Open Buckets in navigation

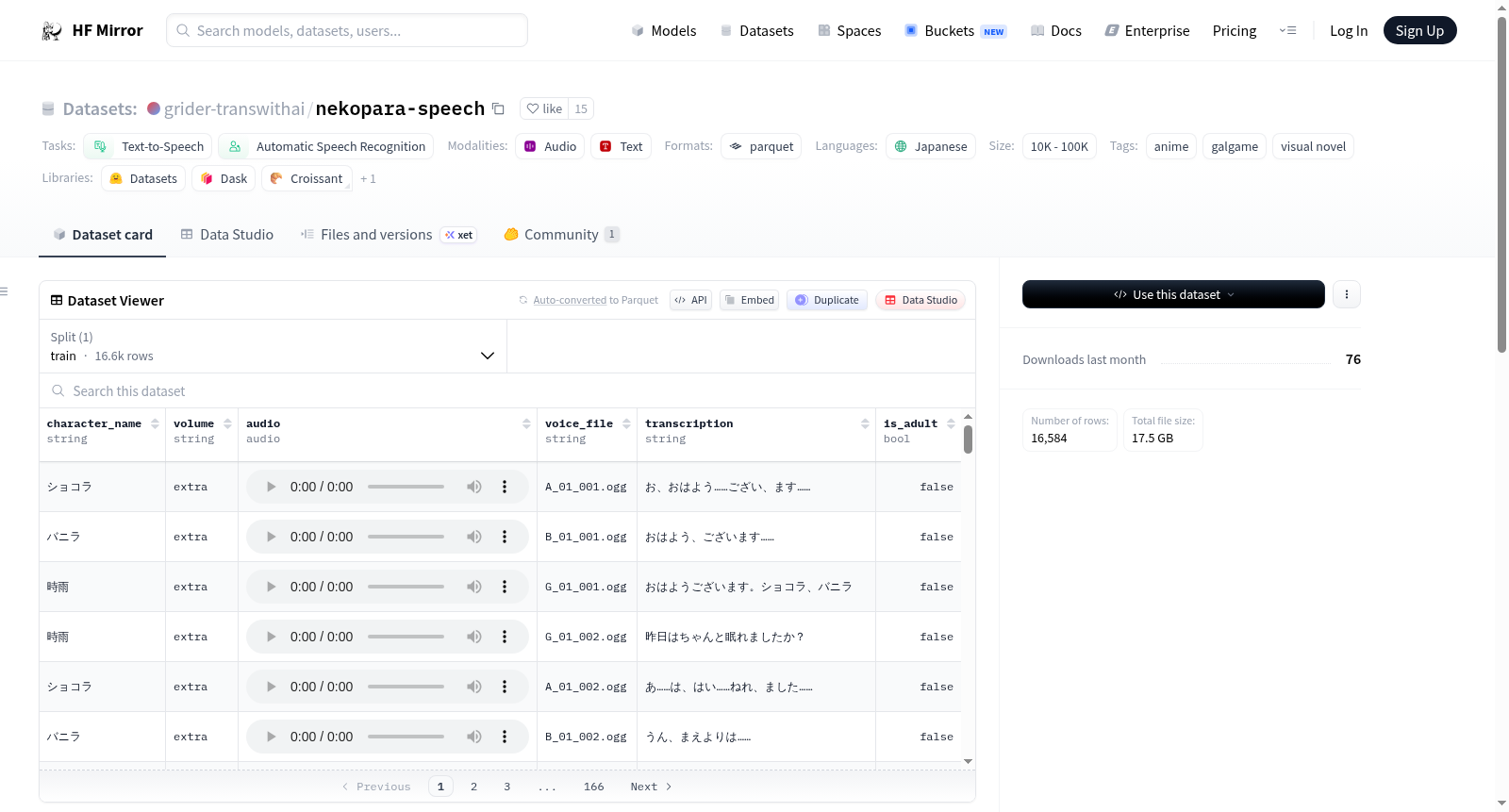(x=955, y=31)
